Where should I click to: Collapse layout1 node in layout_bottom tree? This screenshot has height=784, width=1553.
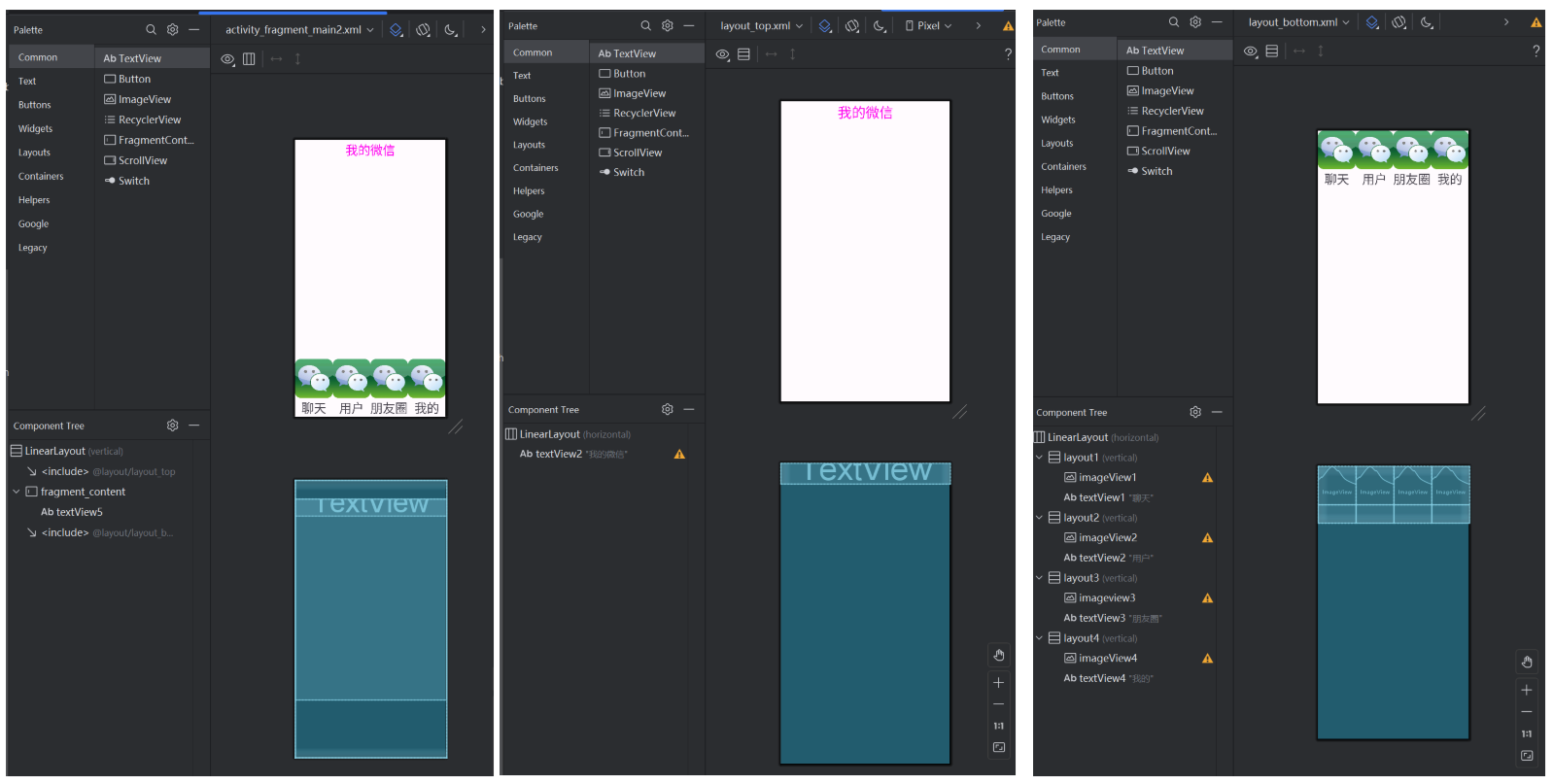pyautogui.click(x=1039, y=458)
